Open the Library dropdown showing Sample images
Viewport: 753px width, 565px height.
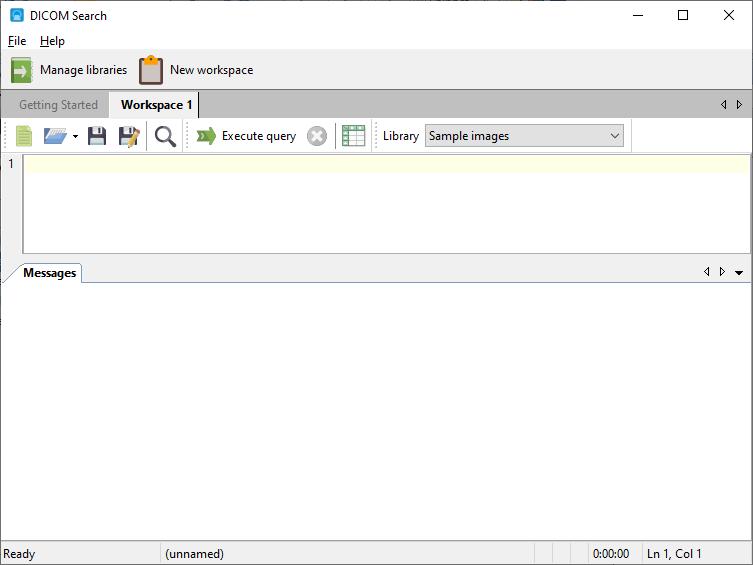coord(524,136)
